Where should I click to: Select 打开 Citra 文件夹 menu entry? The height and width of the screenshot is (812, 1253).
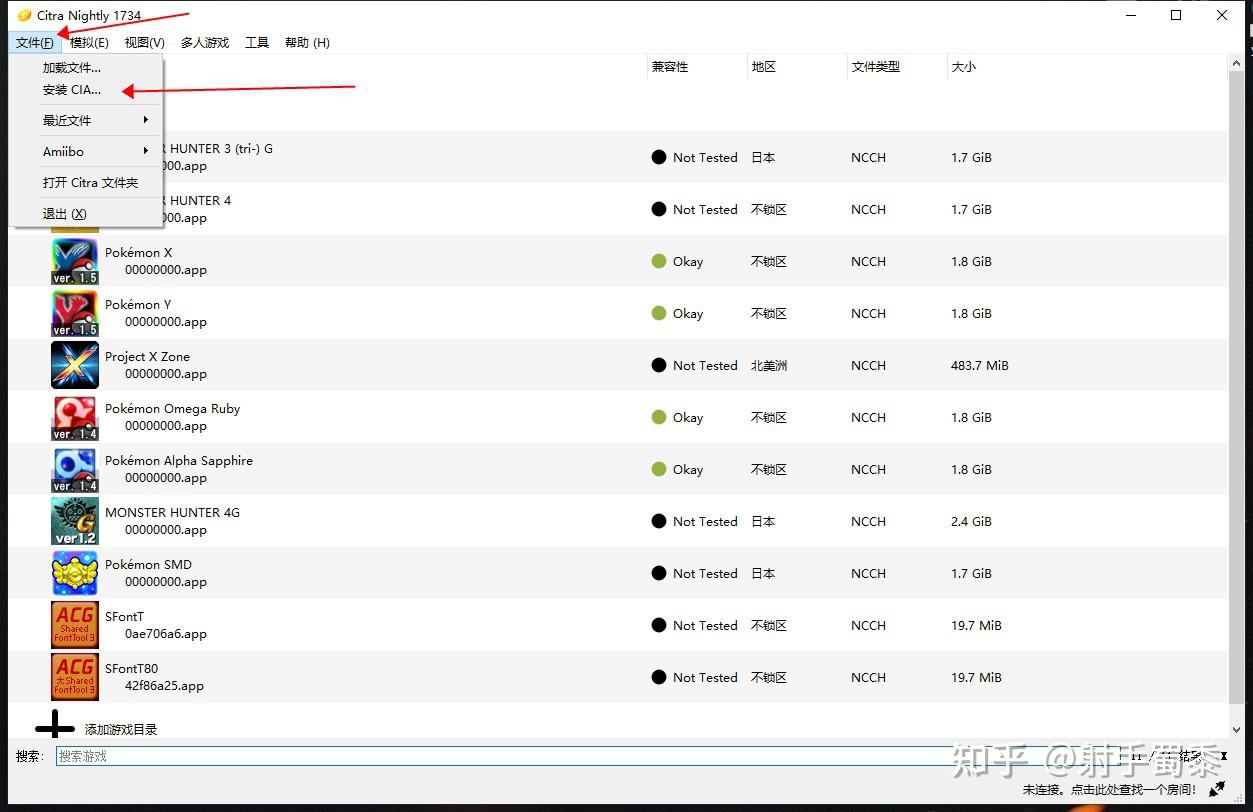[86, 182]
